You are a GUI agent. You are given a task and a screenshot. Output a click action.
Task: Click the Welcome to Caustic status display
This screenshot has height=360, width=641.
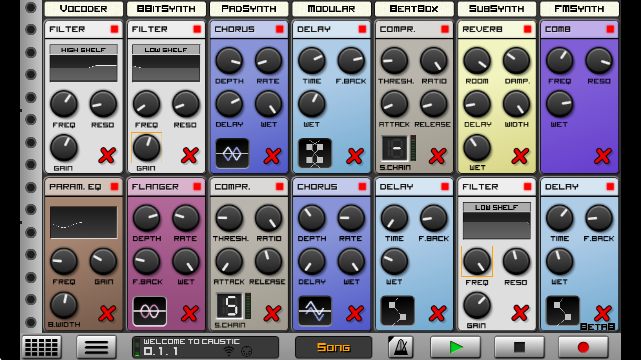pyautogui.click(x=205, y=347)
